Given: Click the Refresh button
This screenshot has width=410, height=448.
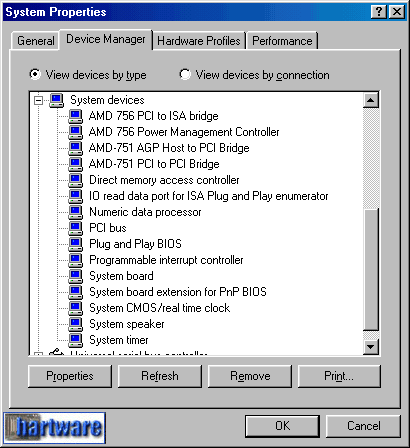Looking at the screenshot, I should click(x=160, y=376).
